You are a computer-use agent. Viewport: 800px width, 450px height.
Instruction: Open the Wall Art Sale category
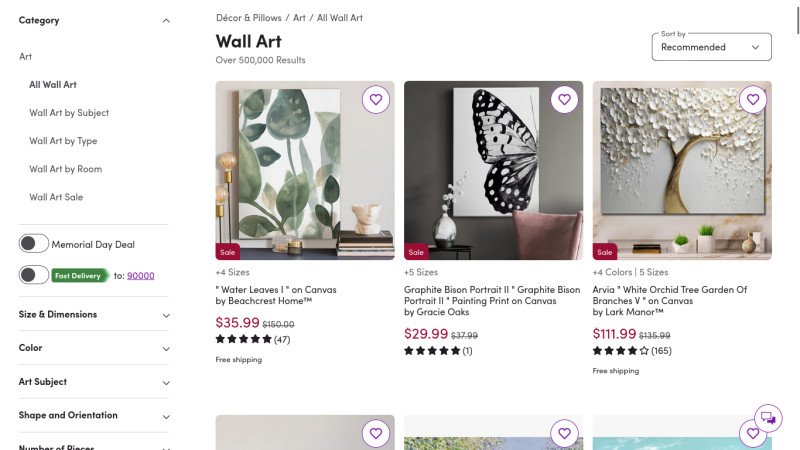pyautogui.click(x=56, y=197)
